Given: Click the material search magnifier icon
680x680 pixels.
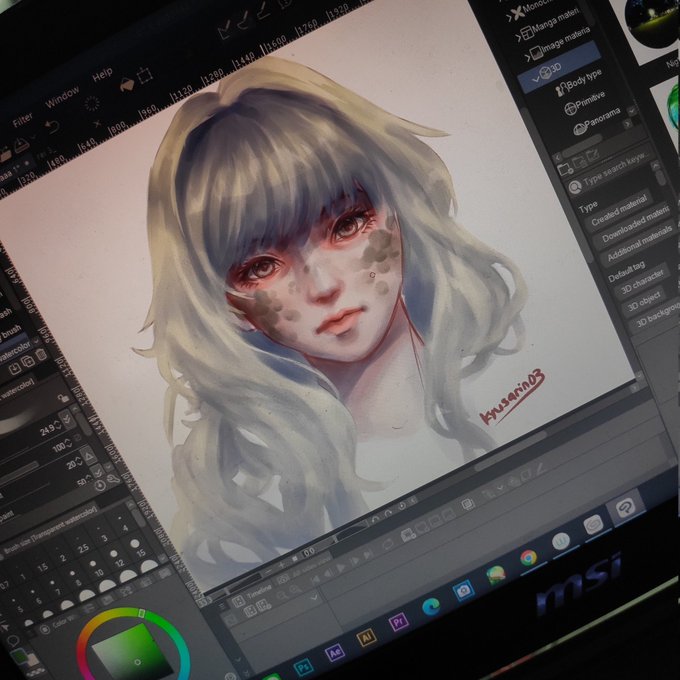Looking at the screenshot, I should coord(575,186).
